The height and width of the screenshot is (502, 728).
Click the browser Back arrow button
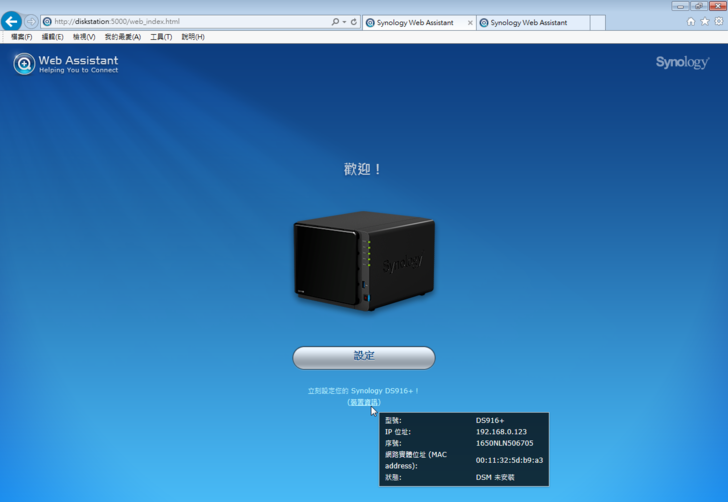coord(11,21)
